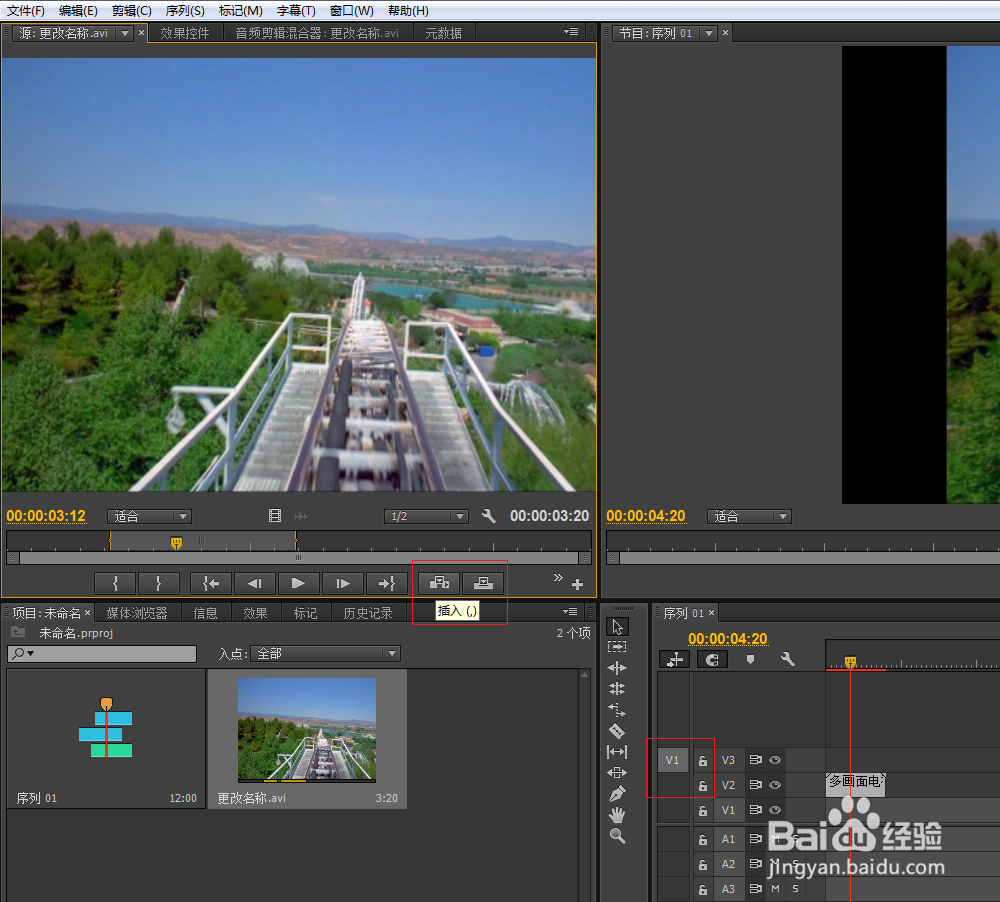Screen dimensions: 1000x902
Task: Click source monitor zoom scroll bar
Action: [x=298, y=558]
